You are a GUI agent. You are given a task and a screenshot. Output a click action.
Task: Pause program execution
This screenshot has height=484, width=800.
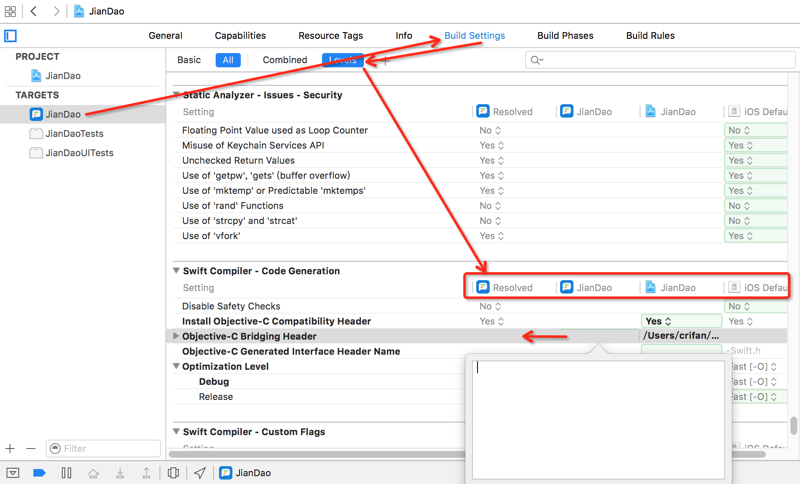[x=66, y=473]
